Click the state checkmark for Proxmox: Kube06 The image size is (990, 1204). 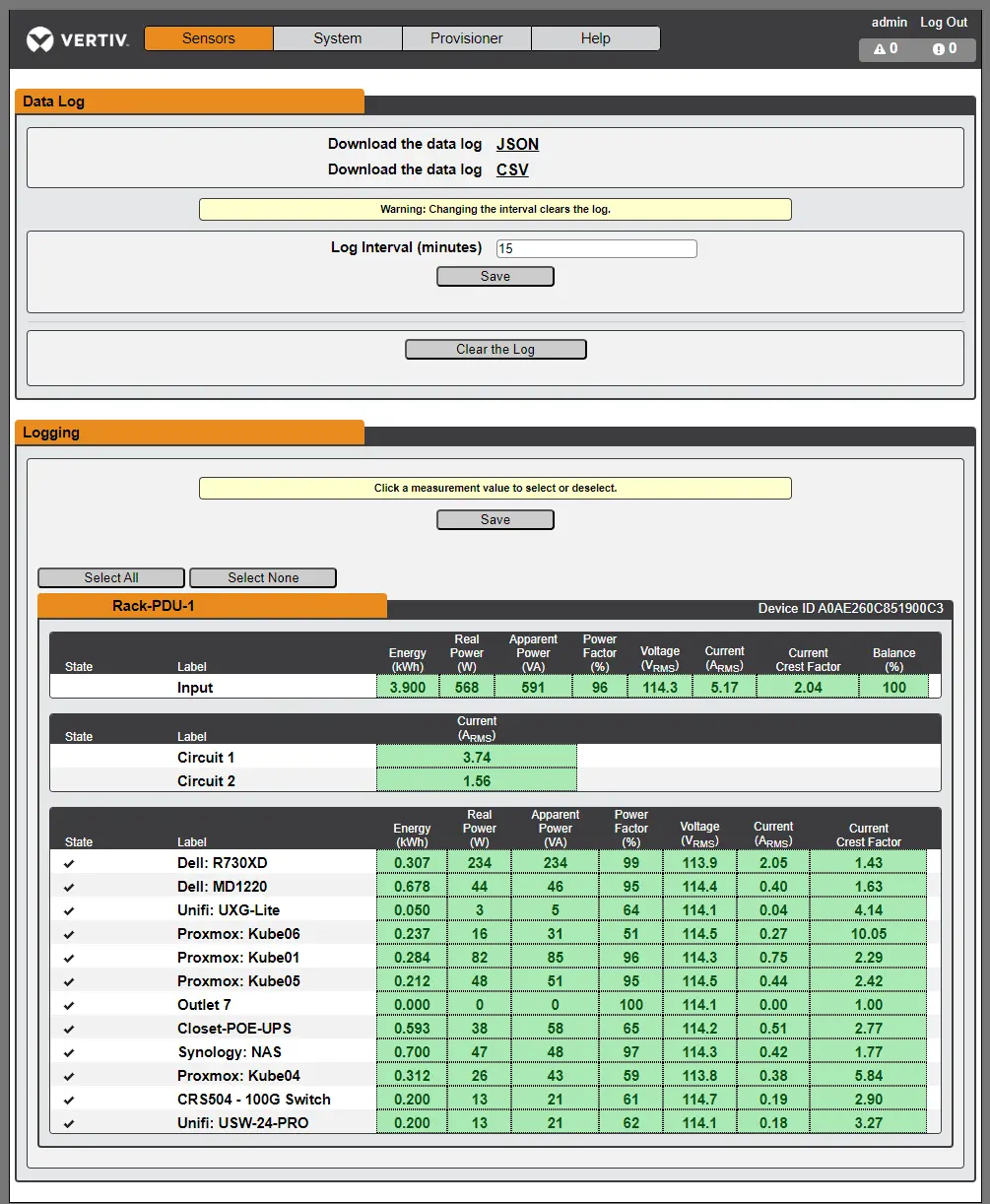click(69, 934)
